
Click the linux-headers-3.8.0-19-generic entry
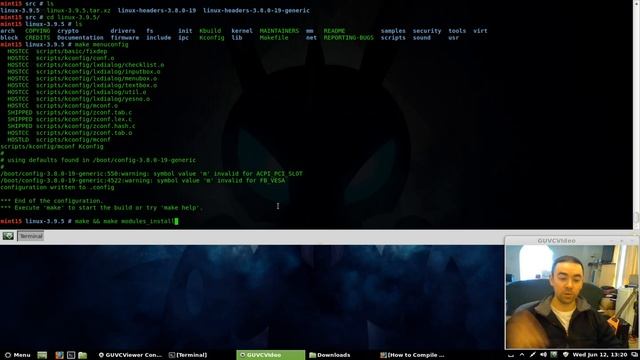coord(256,10)
